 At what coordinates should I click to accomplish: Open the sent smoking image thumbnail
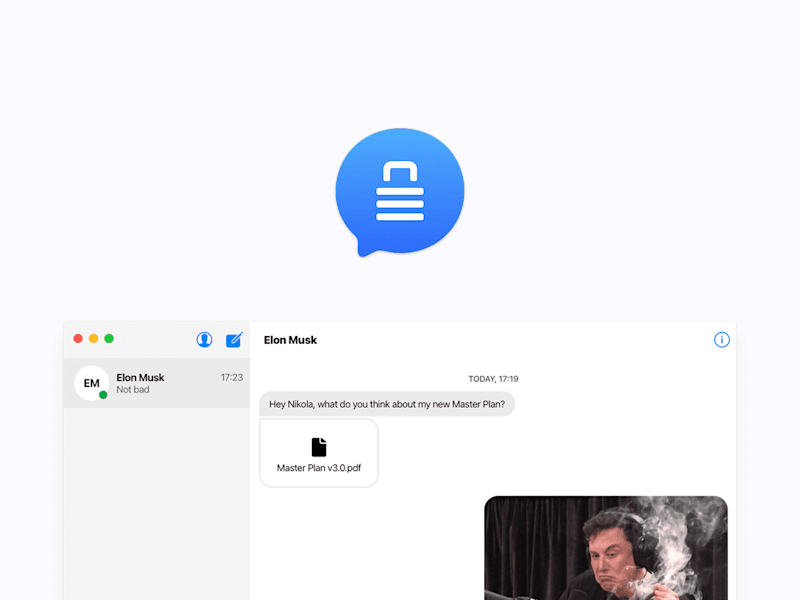606,548
